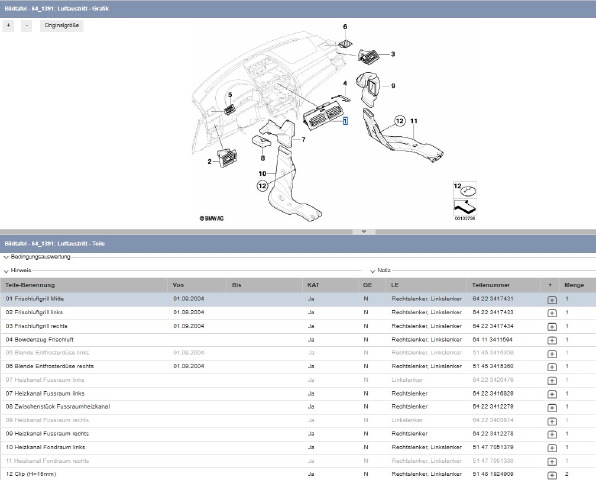Screen dimensions: 596x480
Task: Expand the Hinweis section
Action: [x=17, y=271]
